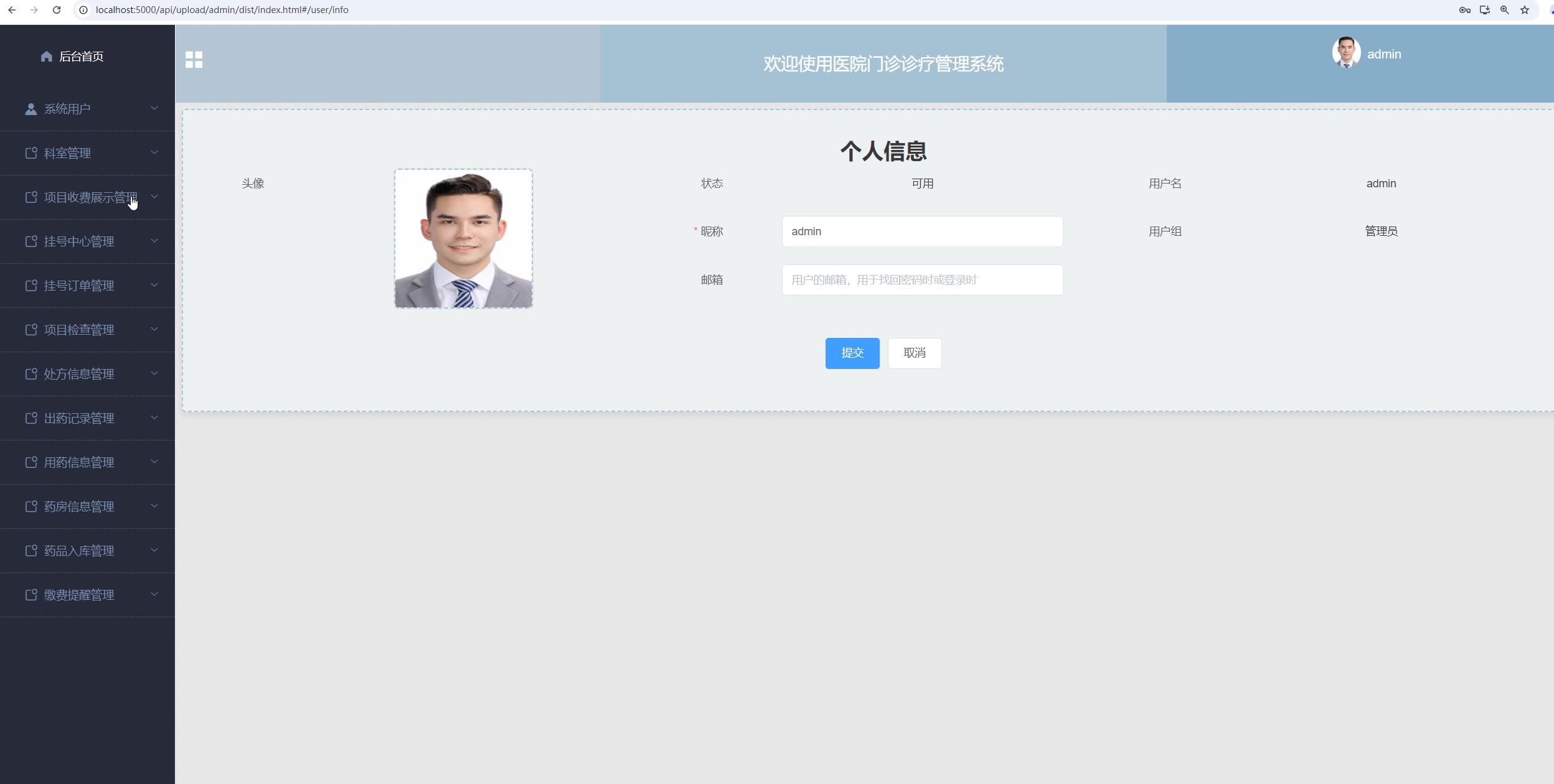Expand the 药房信息管理 chevron
This screenshot has height=784, width=1554.
(154, 506)
